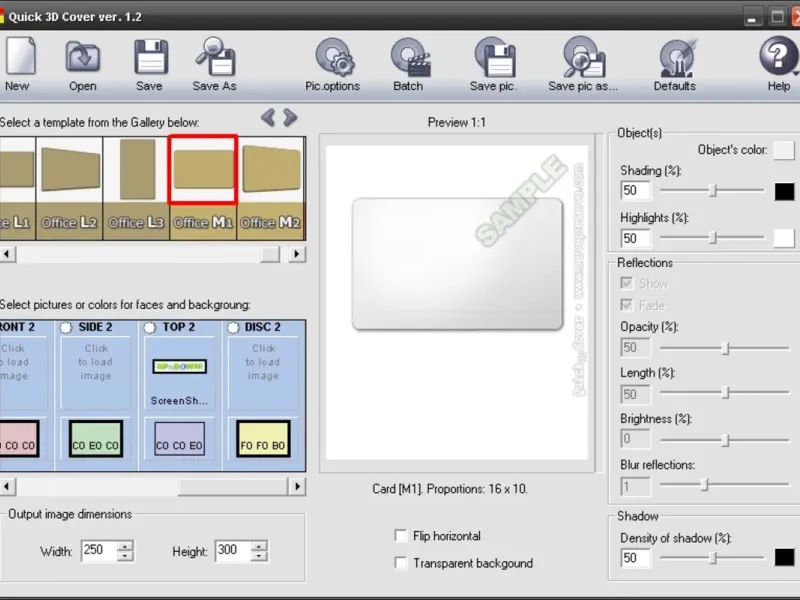Click the New project icon
This screenshot has width=800, height=600.
pyautogui.click(x=19, y=56)
